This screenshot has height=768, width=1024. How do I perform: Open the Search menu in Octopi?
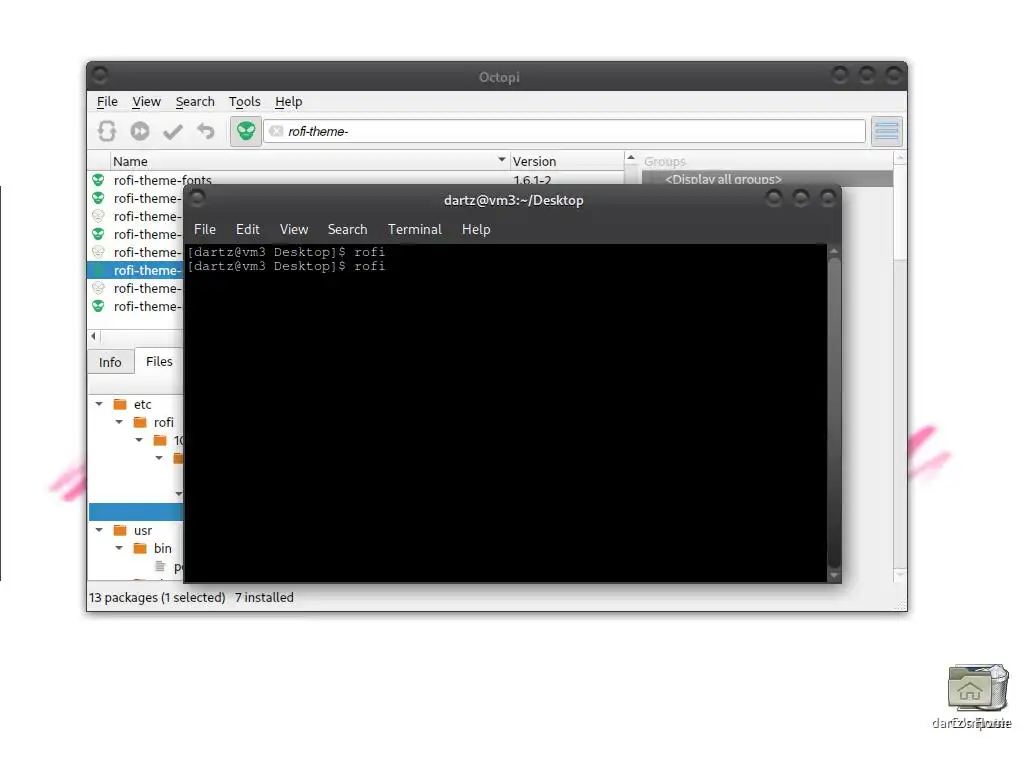(x=195, y=101)
